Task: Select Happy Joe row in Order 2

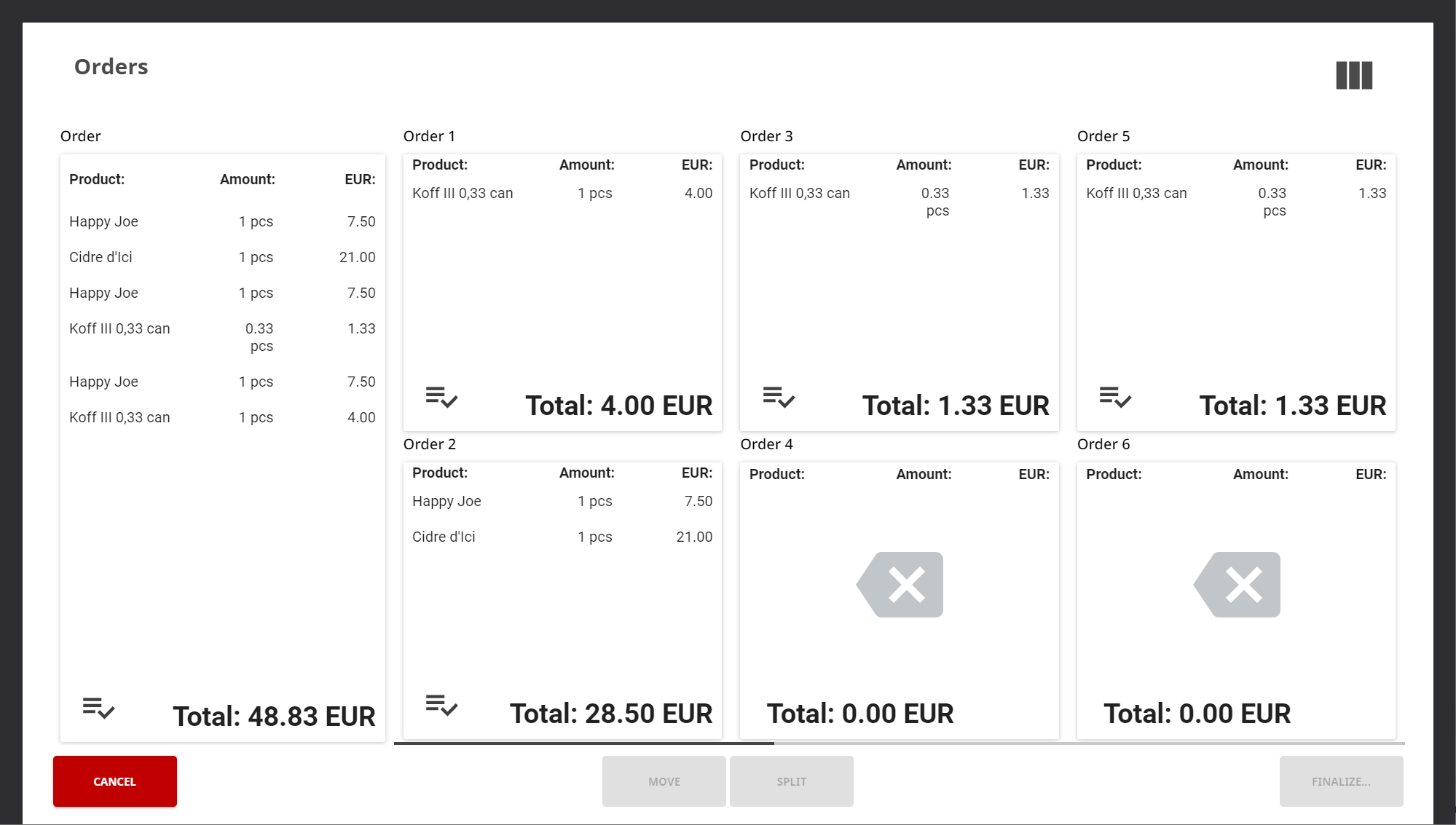Action: pyautogui.click(x=562, y=501)
